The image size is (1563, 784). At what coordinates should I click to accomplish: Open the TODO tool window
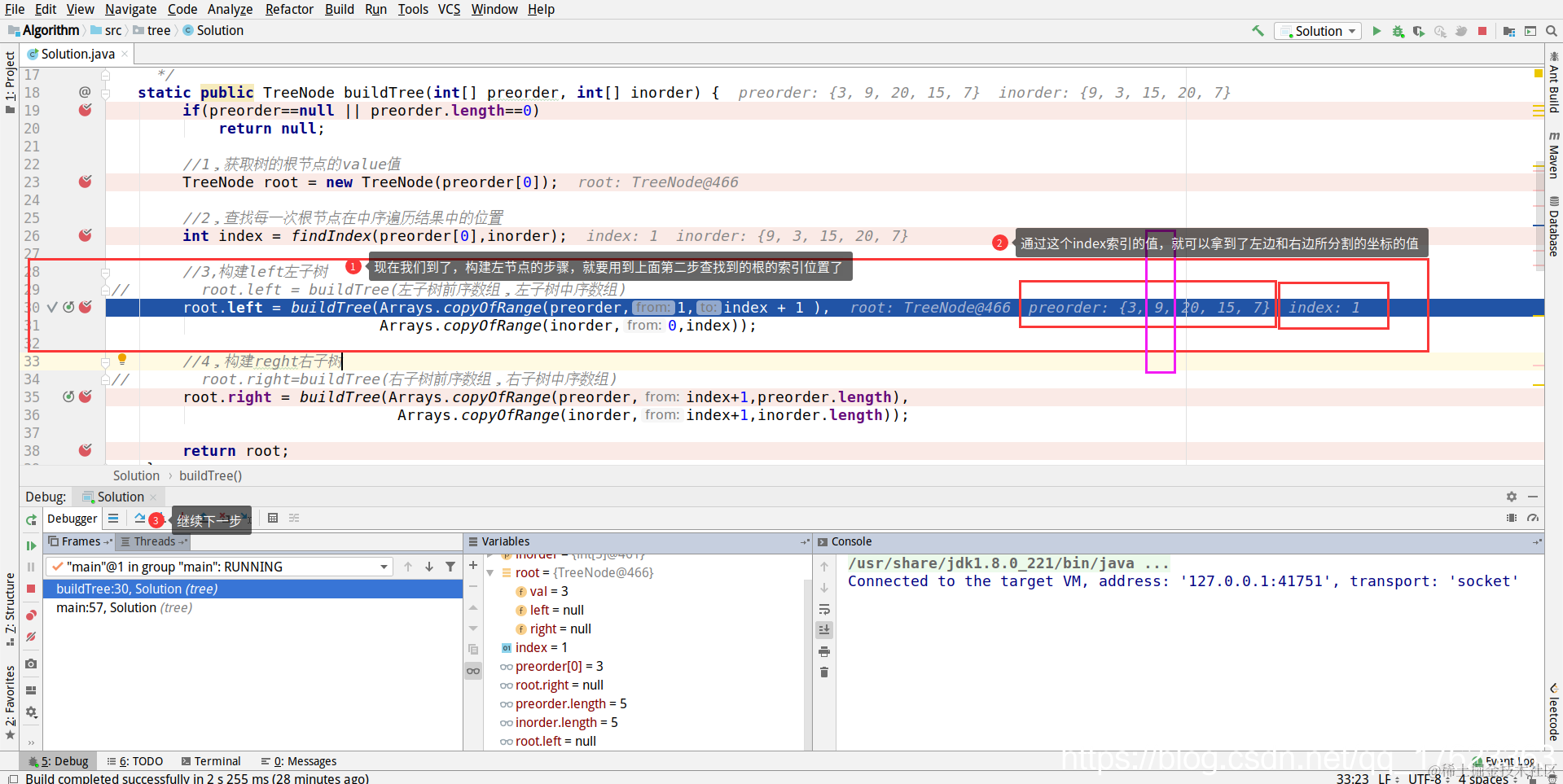point(135,761)
